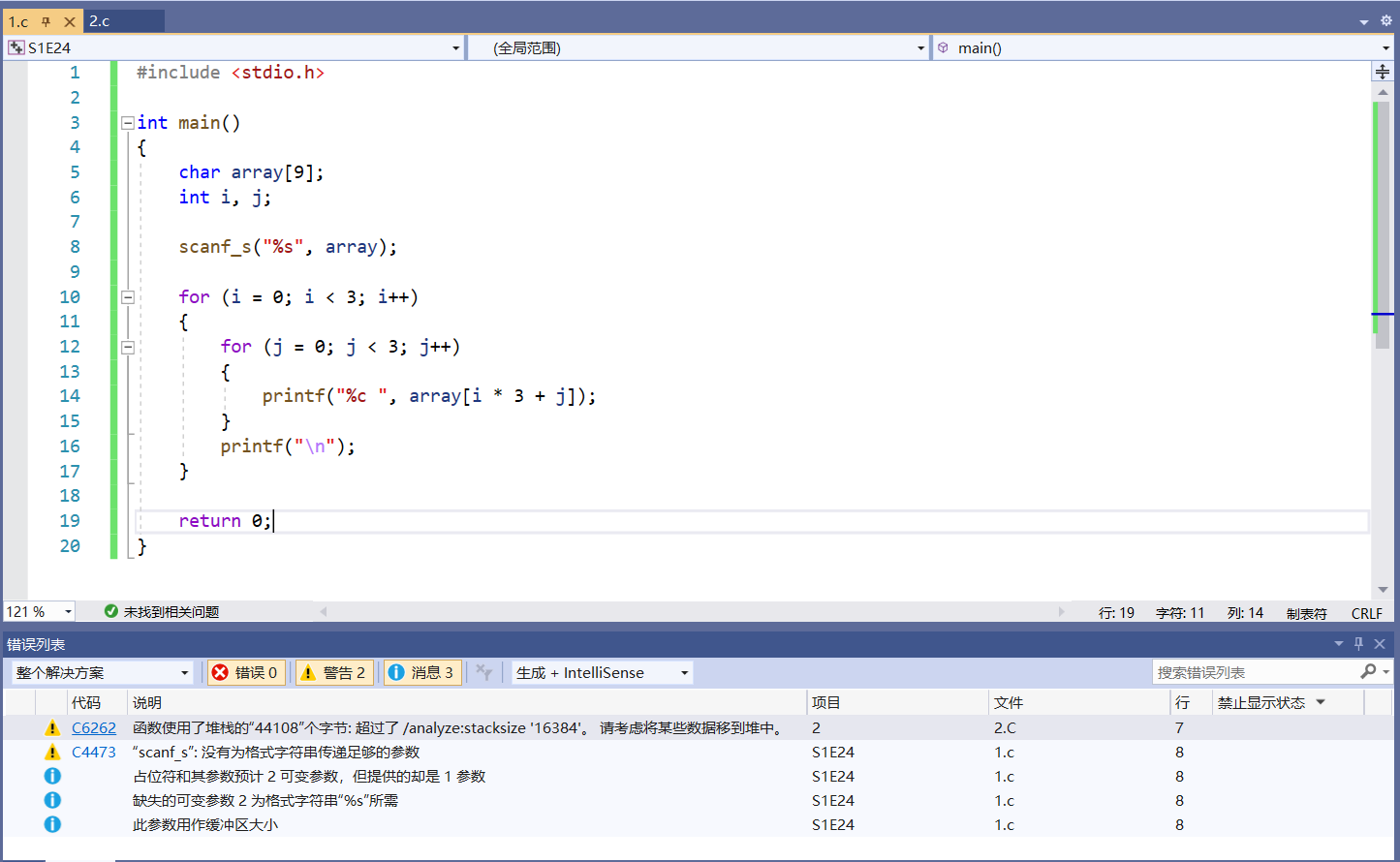Click the info icon on the 缺失的可变参数 row
Viewport: 1400px width, 862px height.
click(x=52, y=800)
